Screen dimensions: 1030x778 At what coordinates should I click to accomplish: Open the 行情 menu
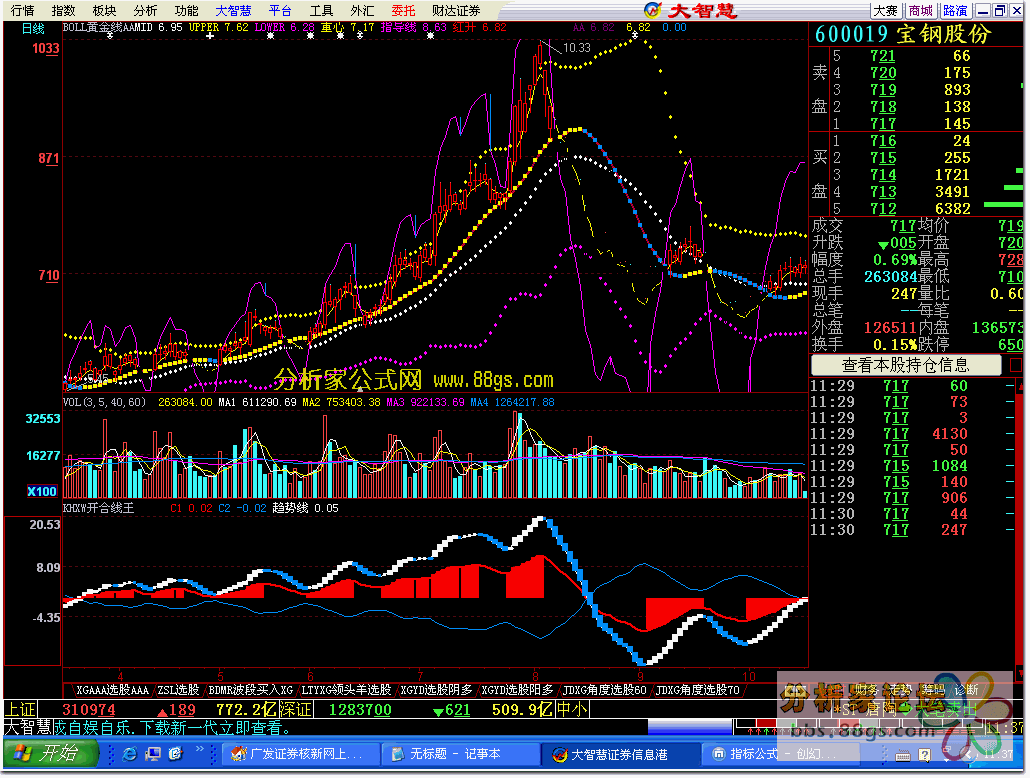click(22, 11)
